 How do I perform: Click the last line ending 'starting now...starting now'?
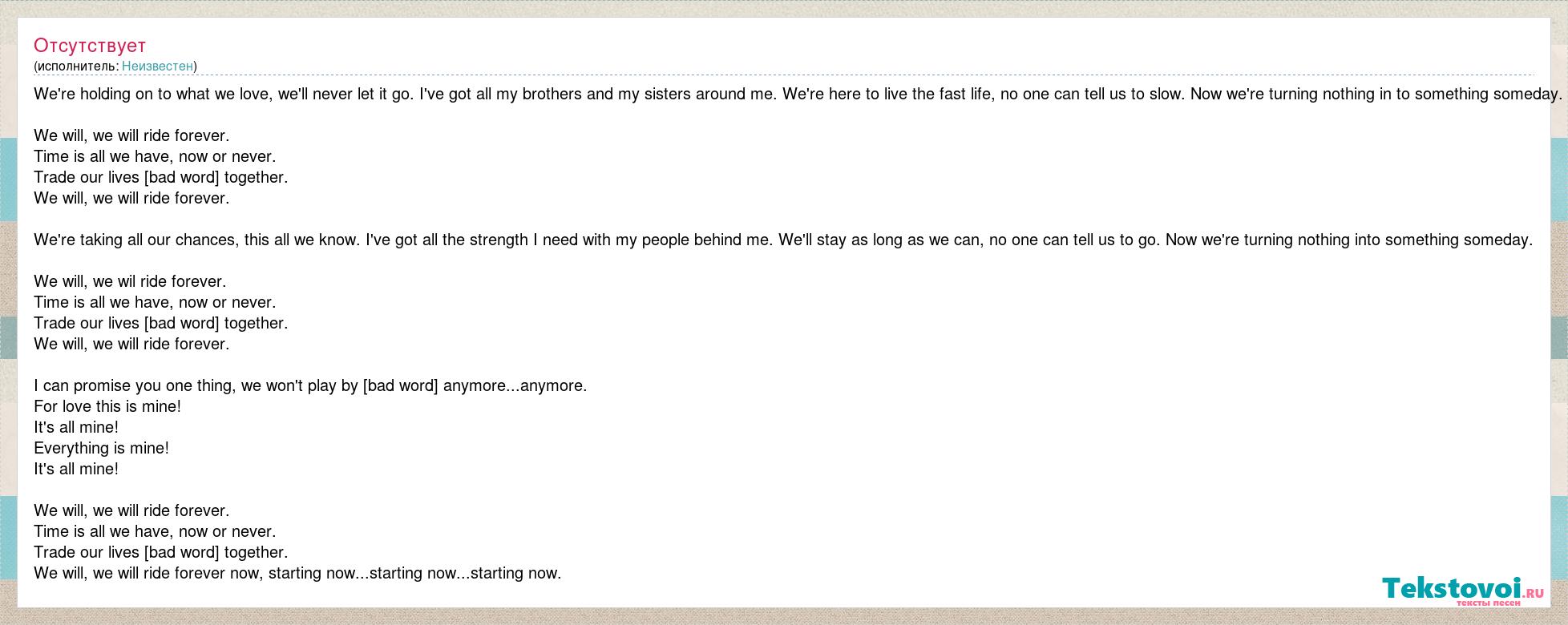(297, 573)
